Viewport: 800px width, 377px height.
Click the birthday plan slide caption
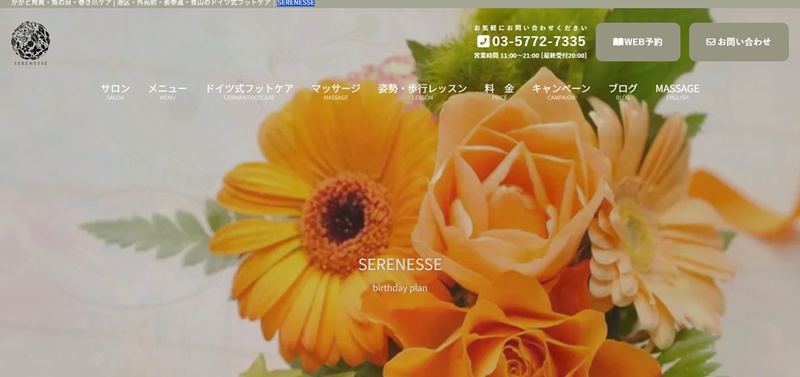[x=400, y=288]
